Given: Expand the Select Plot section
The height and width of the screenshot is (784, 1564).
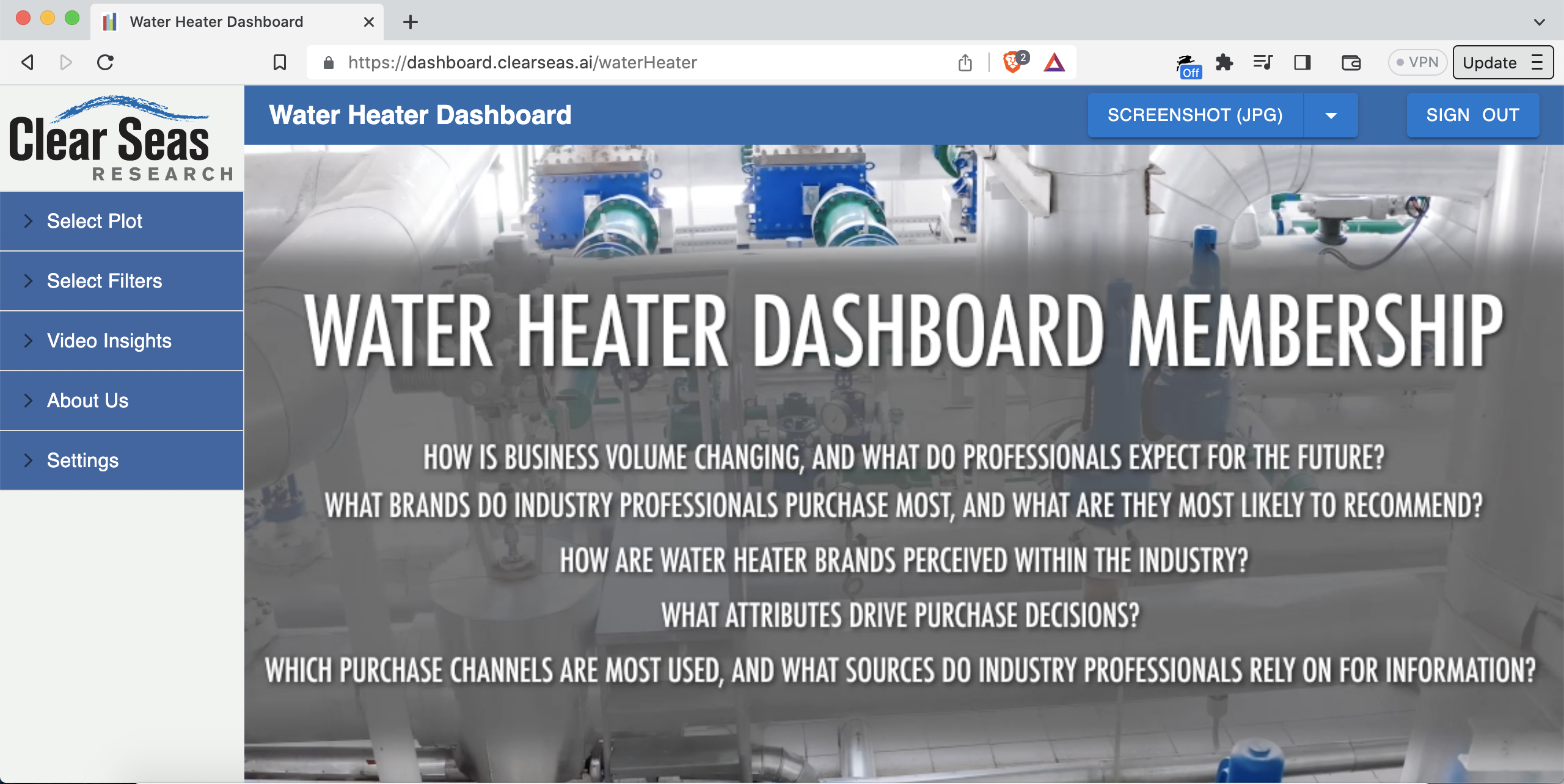Looking at the screenshot, I should (x=94, y=221).
